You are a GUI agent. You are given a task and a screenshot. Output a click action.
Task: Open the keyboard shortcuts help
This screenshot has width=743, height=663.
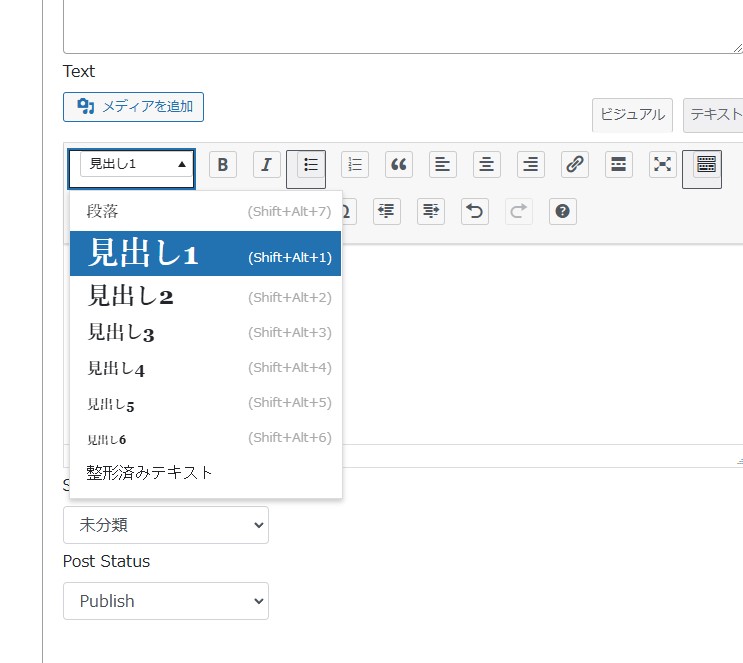click(x=563, y=211)
